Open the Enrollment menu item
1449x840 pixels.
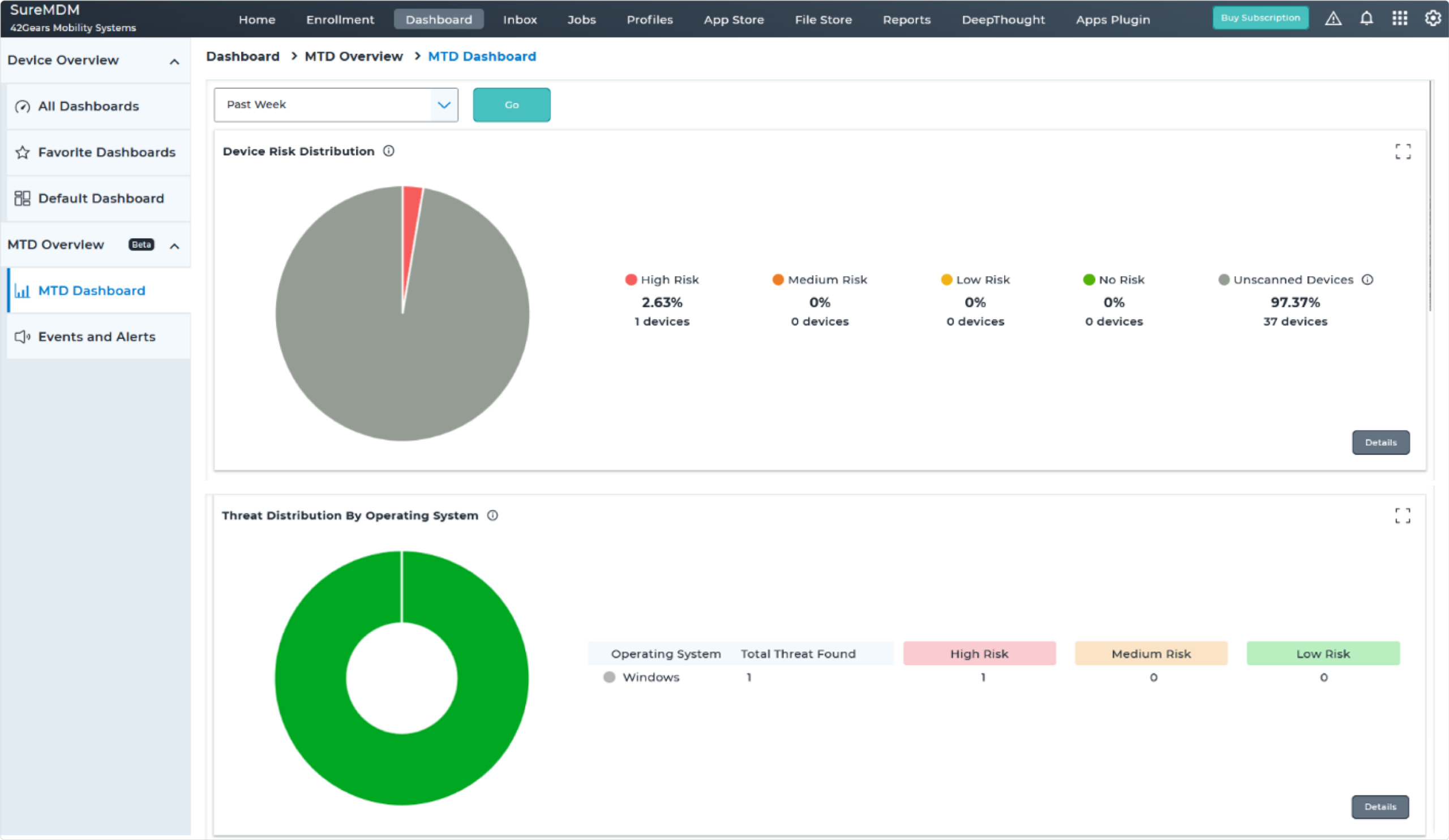pos(340,19)
